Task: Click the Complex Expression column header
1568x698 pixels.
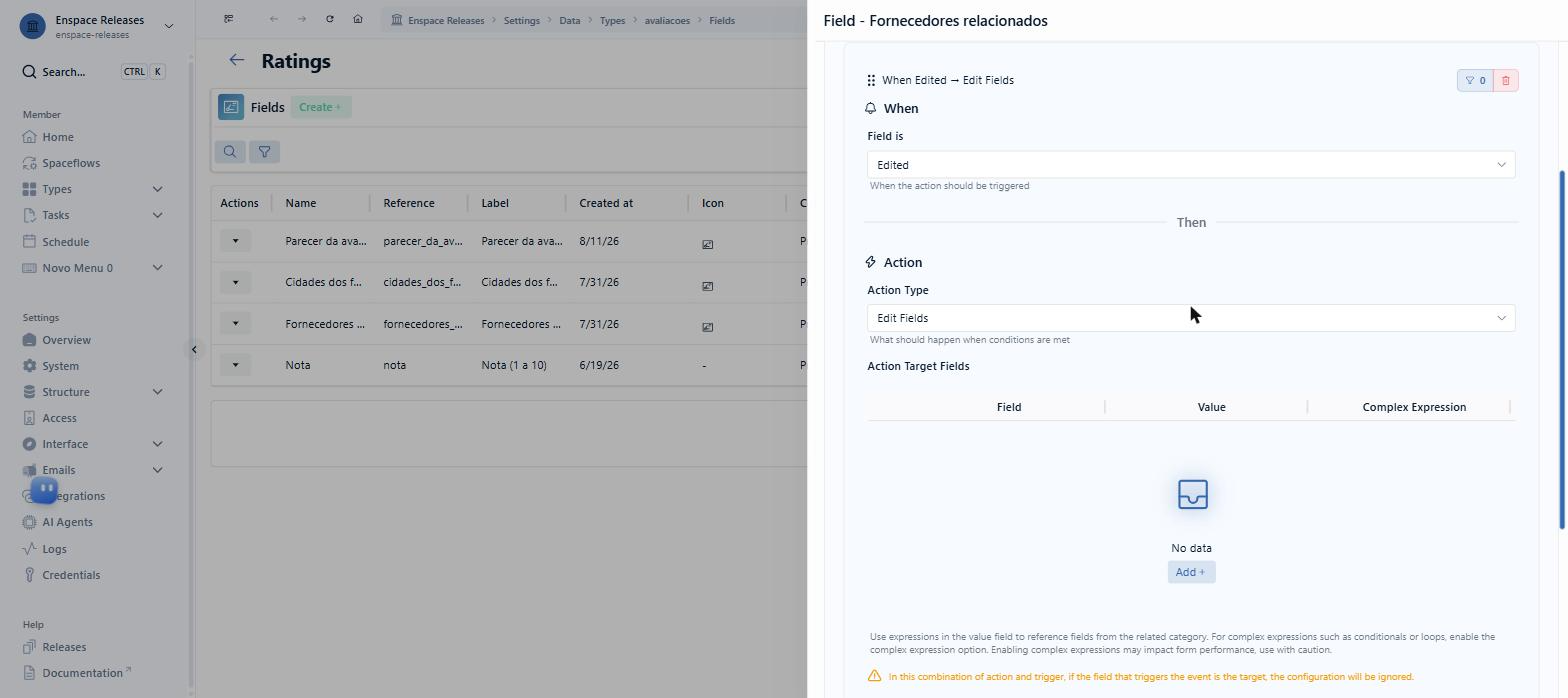Action: pyautogui.click(x=1414, y=407)
